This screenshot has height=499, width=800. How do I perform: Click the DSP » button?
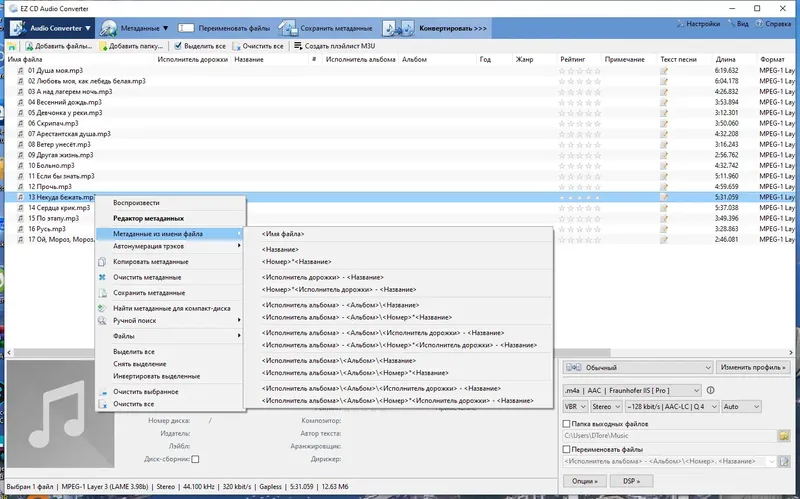point(631,481)
